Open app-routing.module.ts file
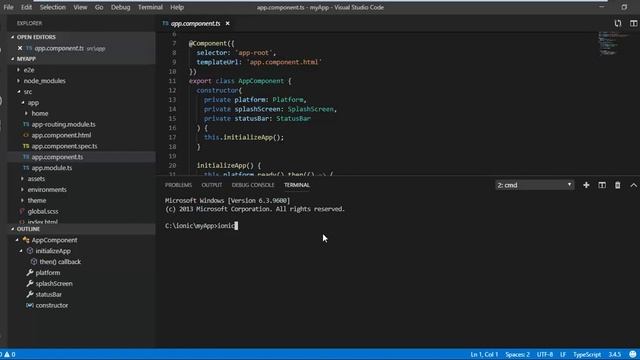This screenshot has height=360, width=640. (x=63, y=124)
